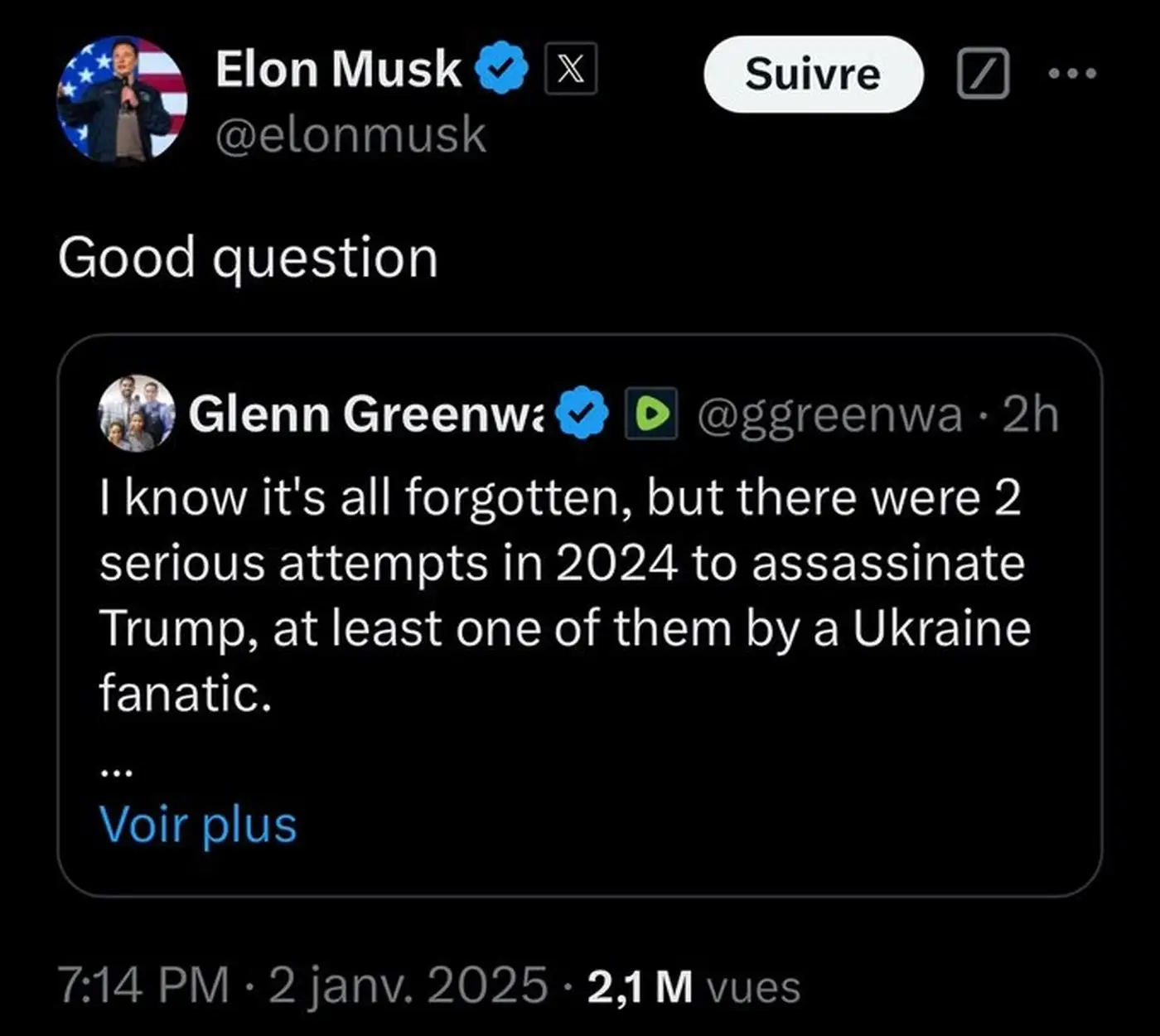Open the quoted post about 2024 attempts
The width and height of the screenshot is (1160, 1036).
click(x=563, y=595)
